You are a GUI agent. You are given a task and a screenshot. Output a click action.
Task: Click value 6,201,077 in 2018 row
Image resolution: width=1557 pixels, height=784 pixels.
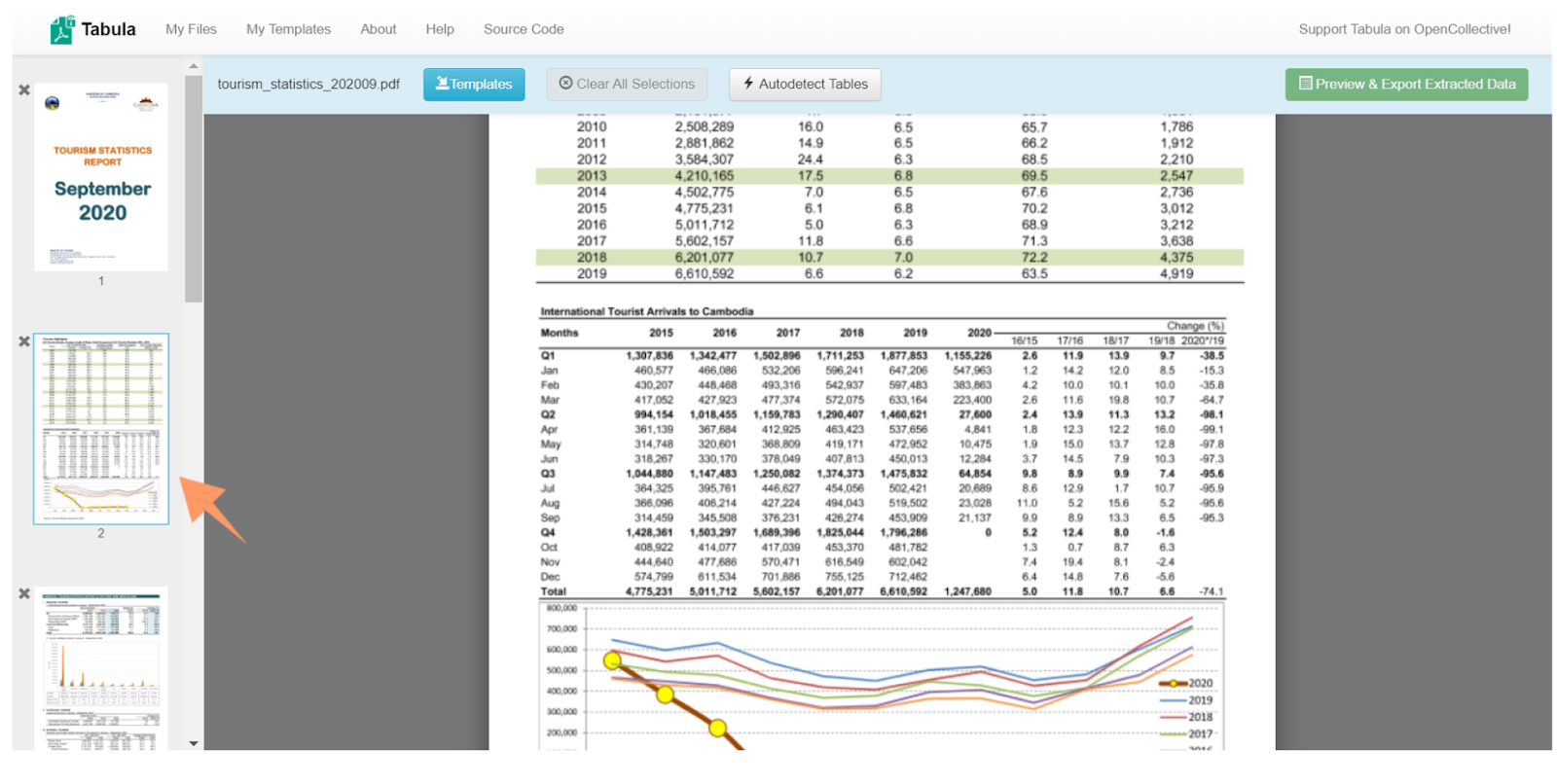tap(705, 258)
